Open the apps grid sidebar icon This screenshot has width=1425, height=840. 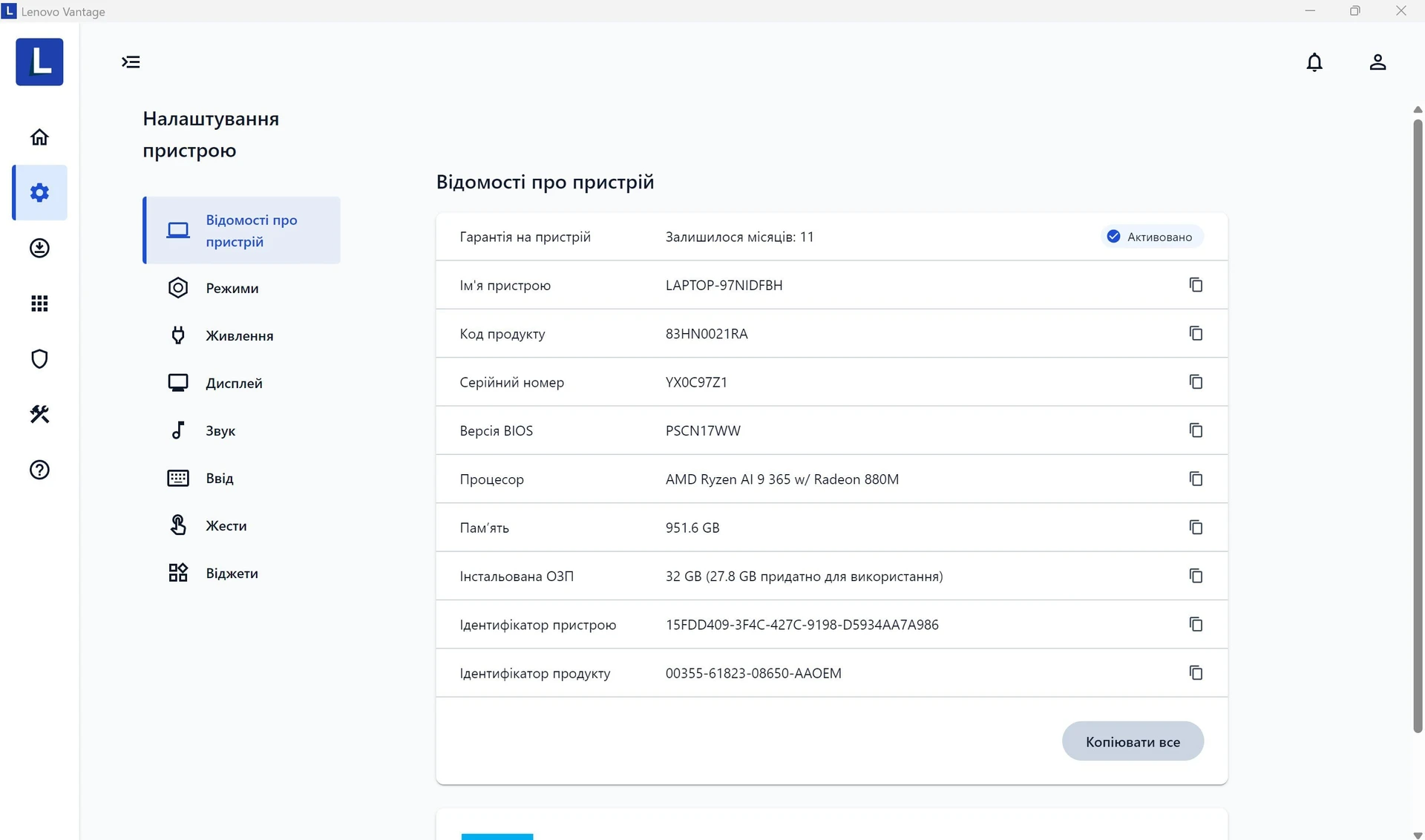pyautogui.click(x=39, y=303)
